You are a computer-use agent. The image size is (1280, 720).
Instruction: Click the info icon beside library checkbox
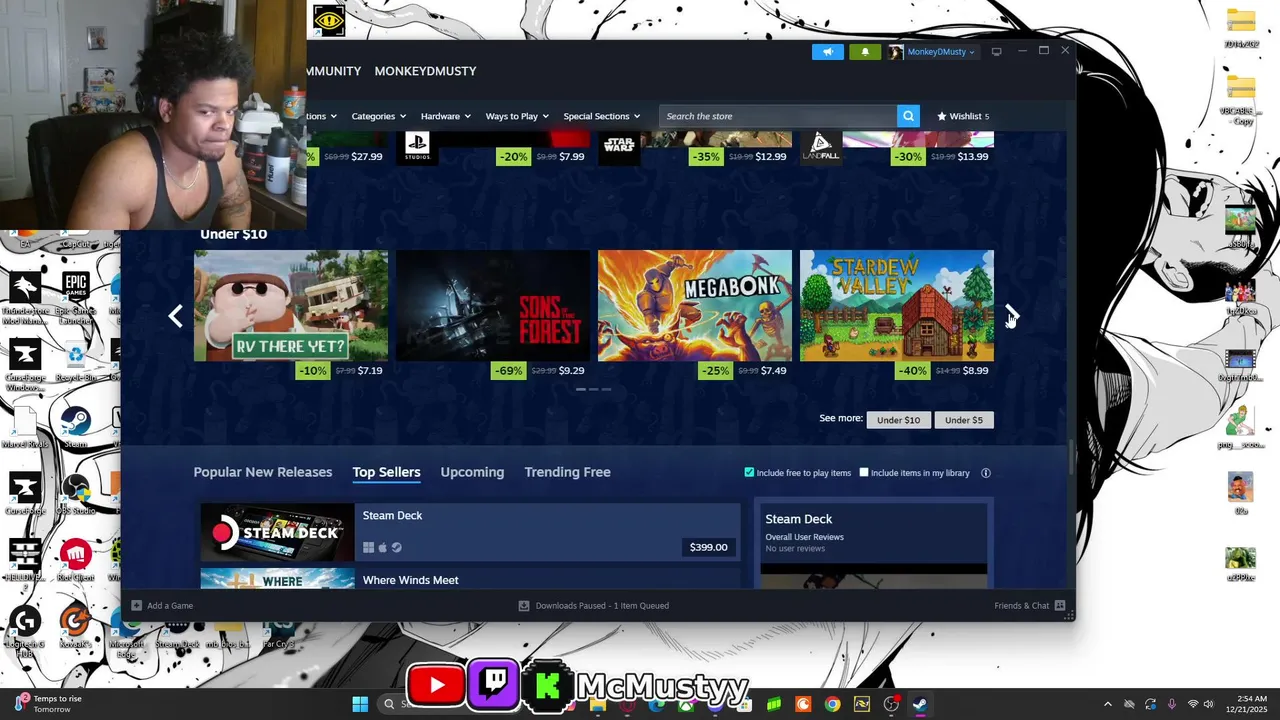(x=986, y=473)
